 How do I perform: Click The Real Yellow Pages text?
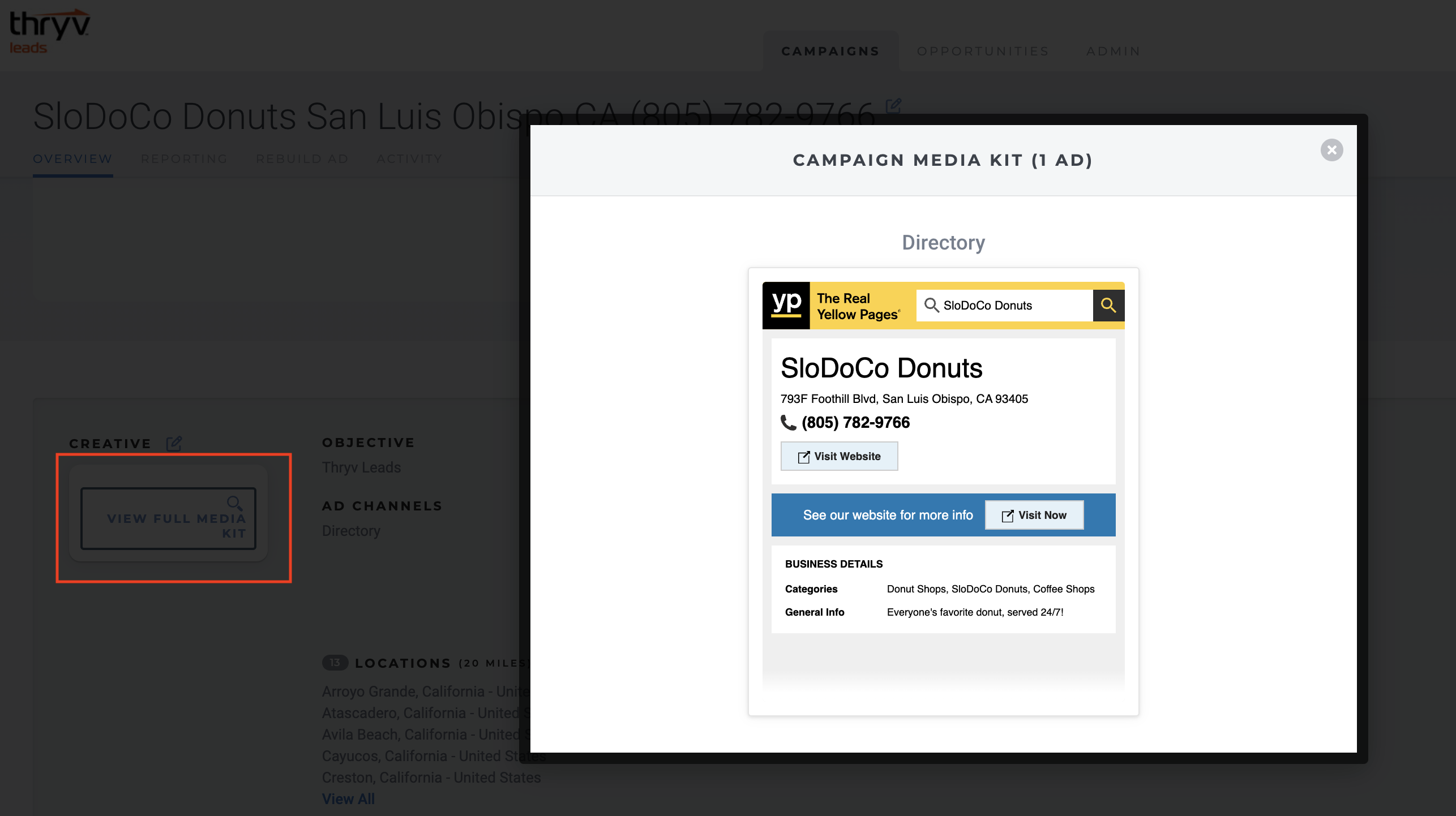[x=858, y=306]
